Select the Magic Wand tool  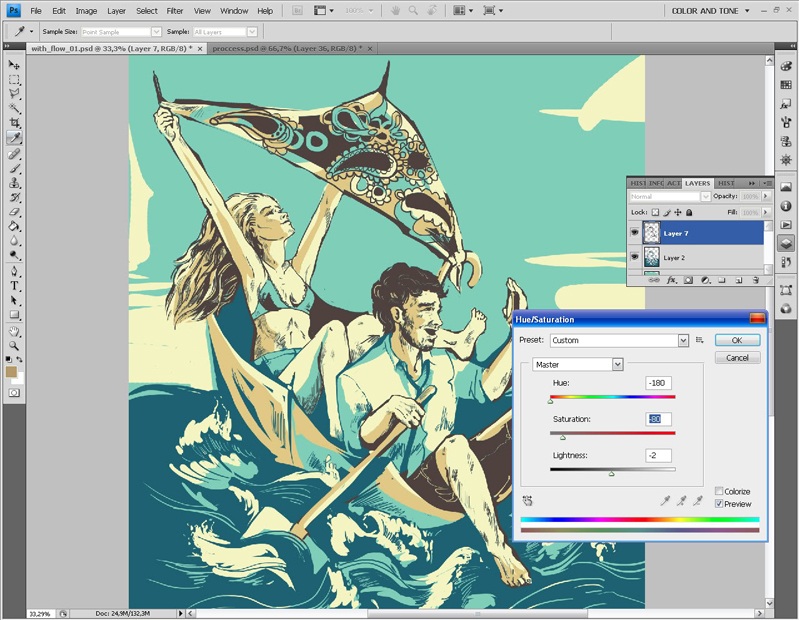(15, 108)
